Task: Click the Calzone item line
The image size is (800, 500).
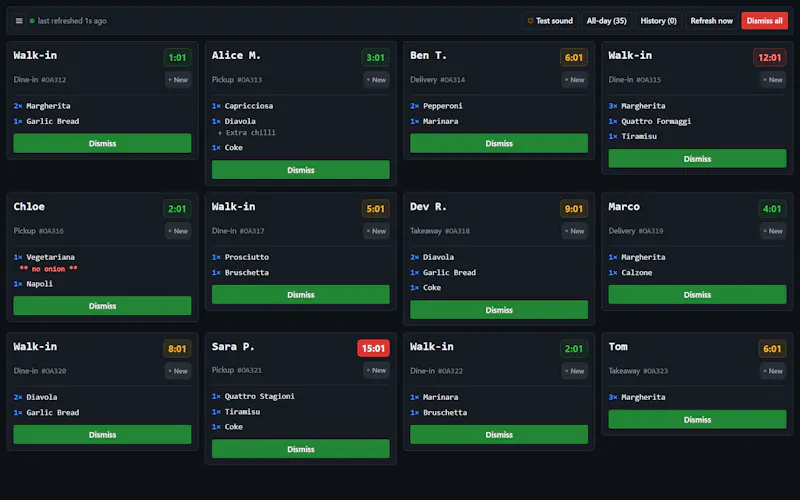Action: 631,272
